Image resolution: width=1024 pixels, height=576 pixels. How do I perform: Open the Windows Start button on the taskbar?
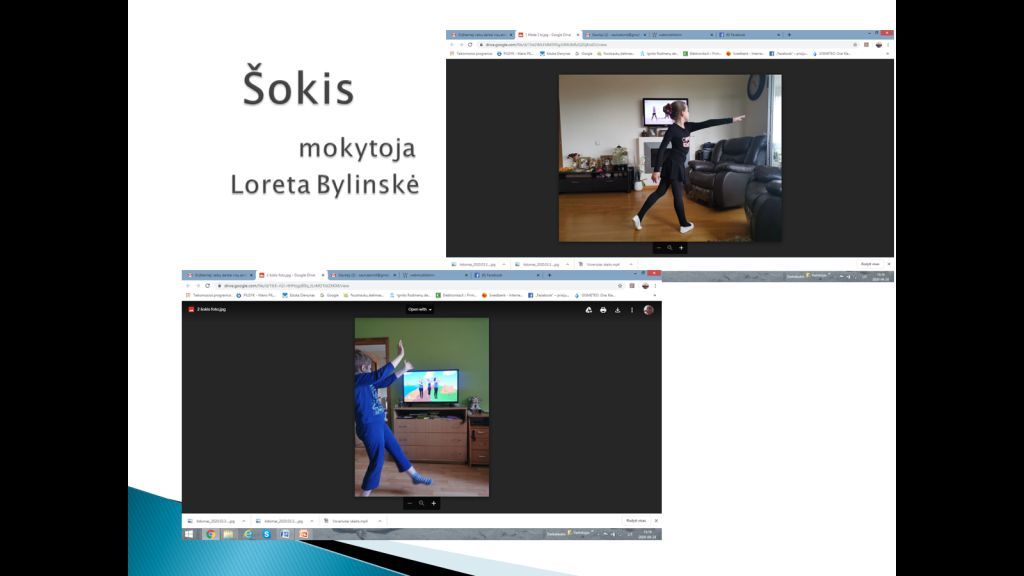tap(189, 534)
